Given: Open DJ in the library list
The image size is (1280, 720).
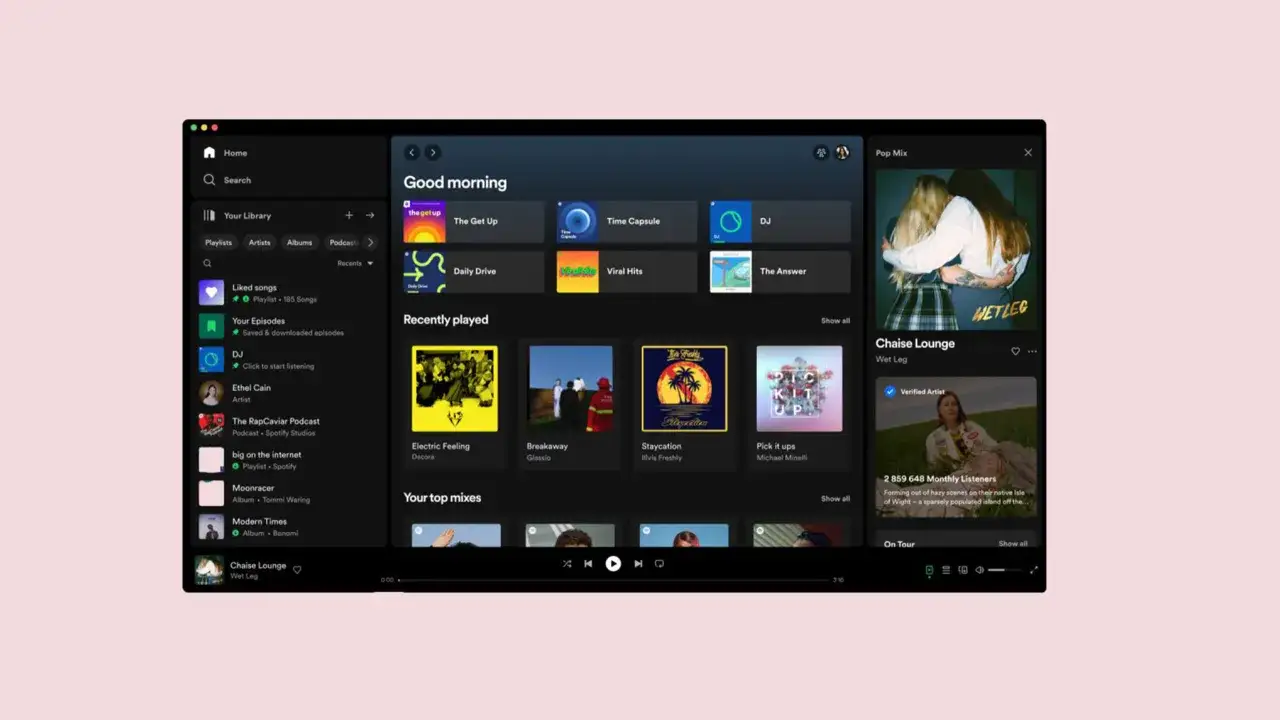Looking at the screenshot, I should click(x=289, y=360).
